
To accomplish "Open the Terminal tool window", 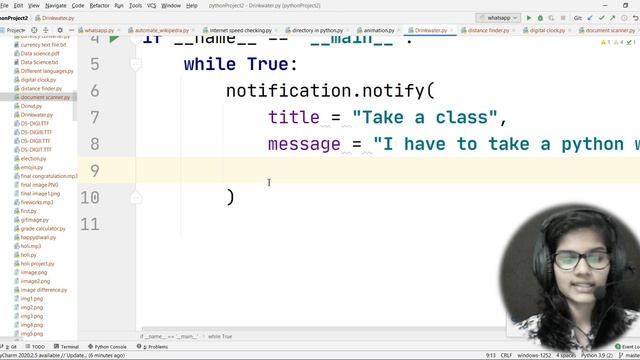I will (66, 347).
